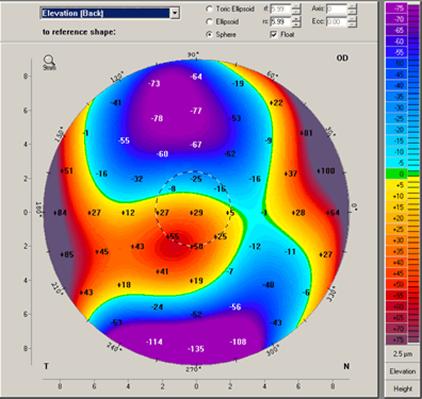422x399 pixels.
Task: Open the Elevation (Back) map type dropdown
Action: coord(110,13)
